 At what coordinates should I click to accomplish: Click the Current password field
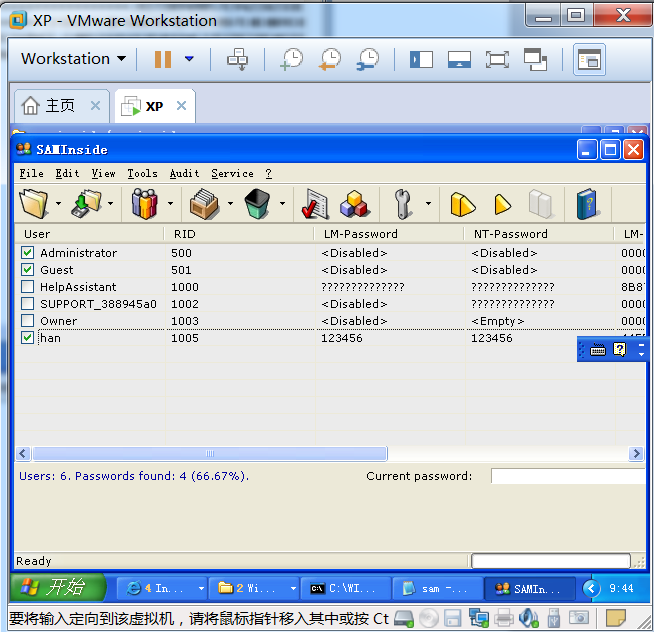(x=568, y=476)
